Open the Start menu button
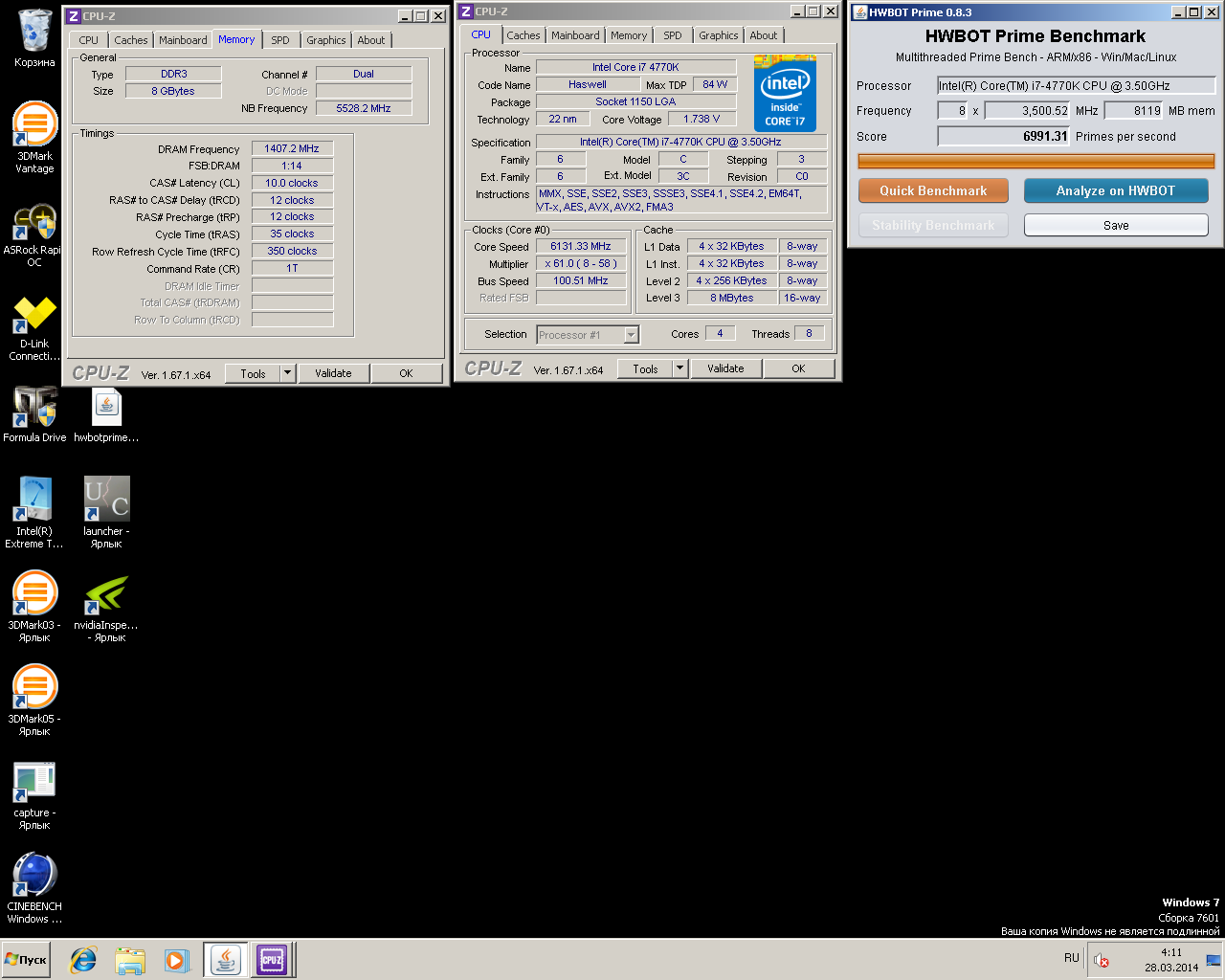This screenshot has width=1225, height=980. 26,960
